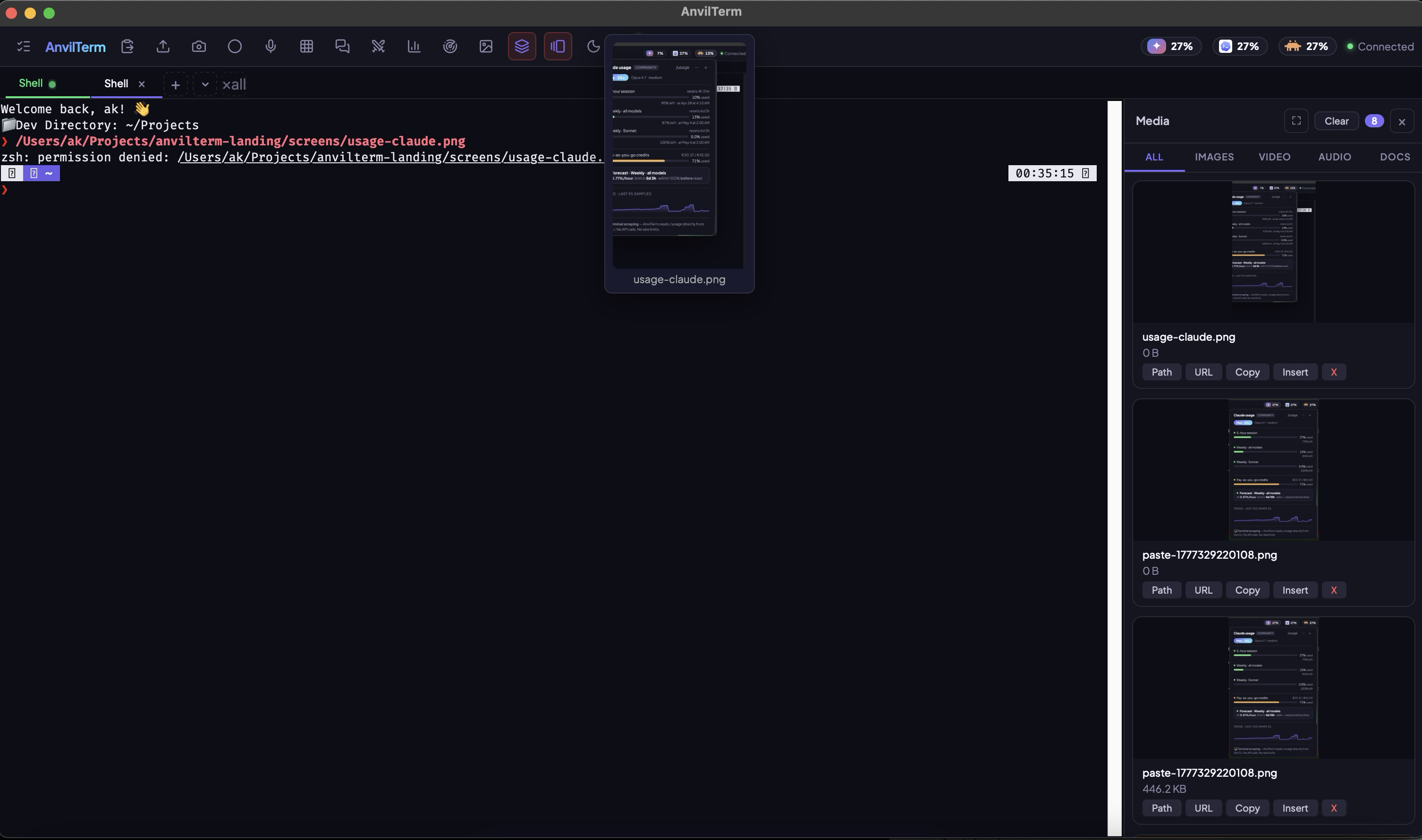Open the grid layout tool
Viewport: 1422px width, 840px height.
(x=307, y=46)
